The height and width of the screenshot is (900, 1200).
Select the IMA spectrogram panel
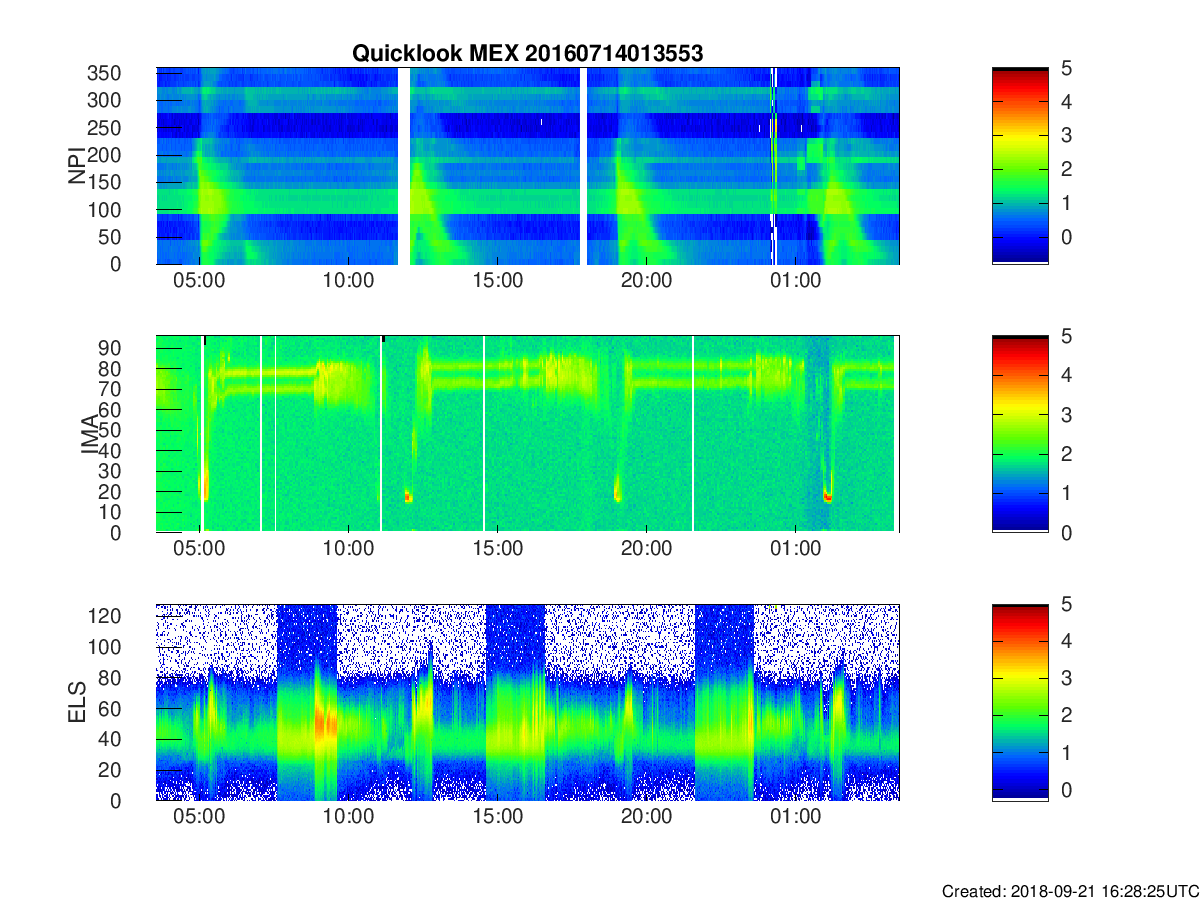tap(528, 434)
